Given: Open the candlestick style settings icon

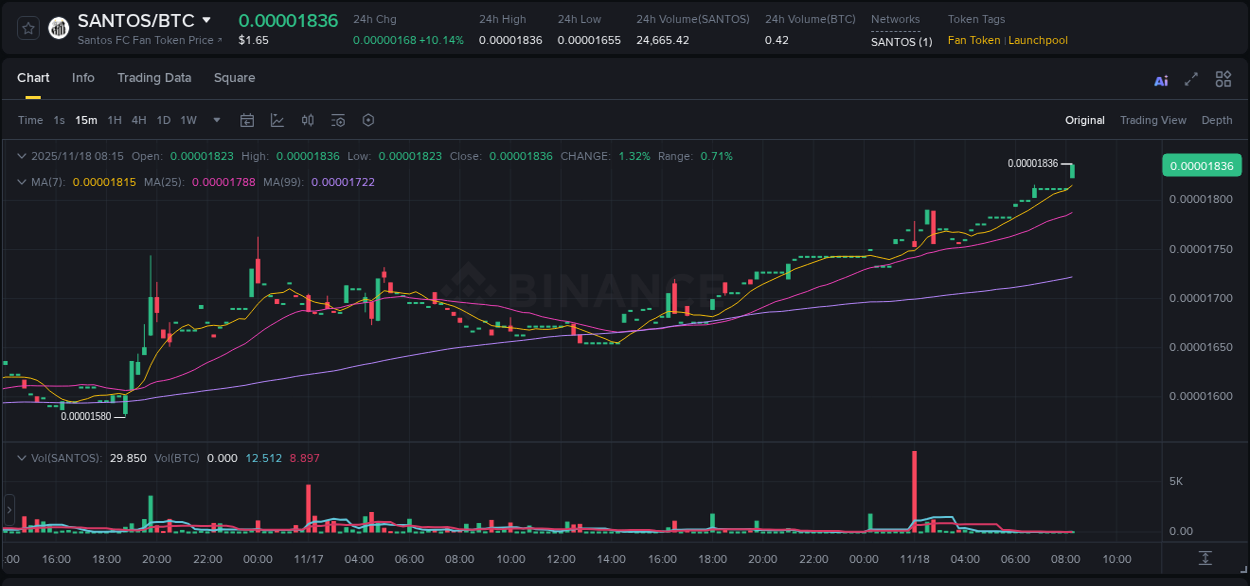Looking at the screenshot, I should (x=307, y=120).
